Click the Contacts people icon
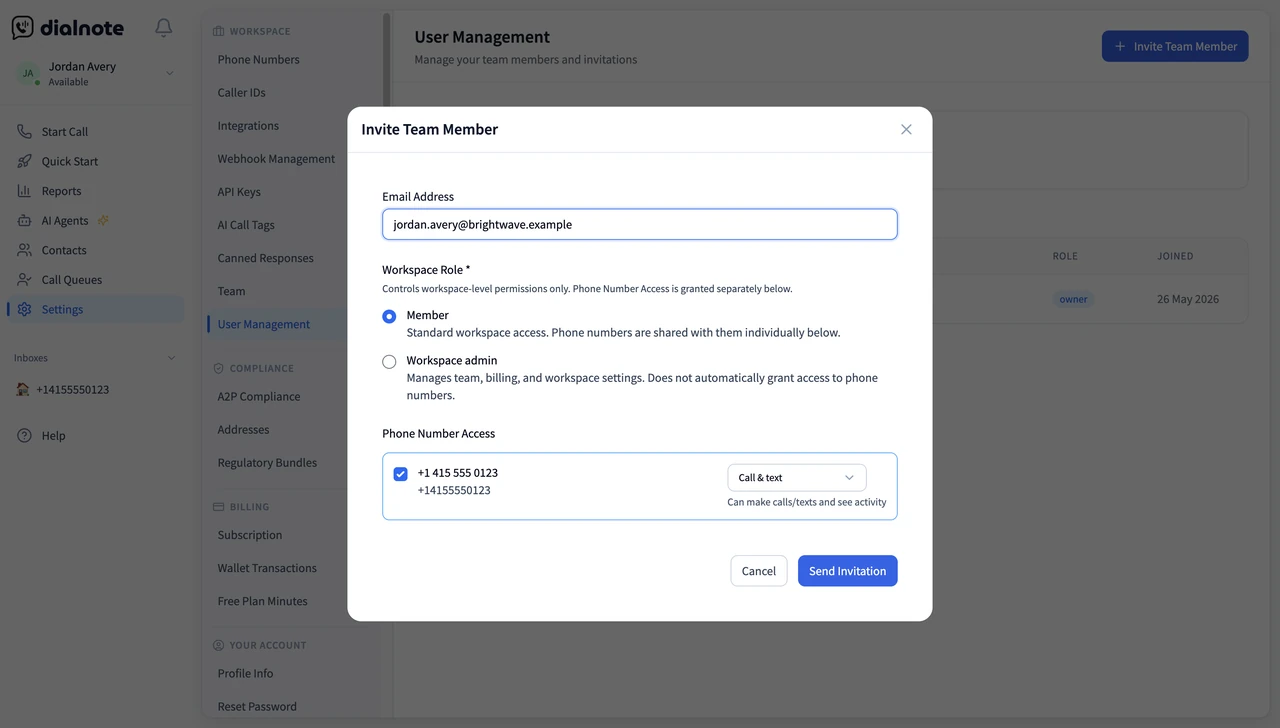1280x728 pixels. (24, 250)
